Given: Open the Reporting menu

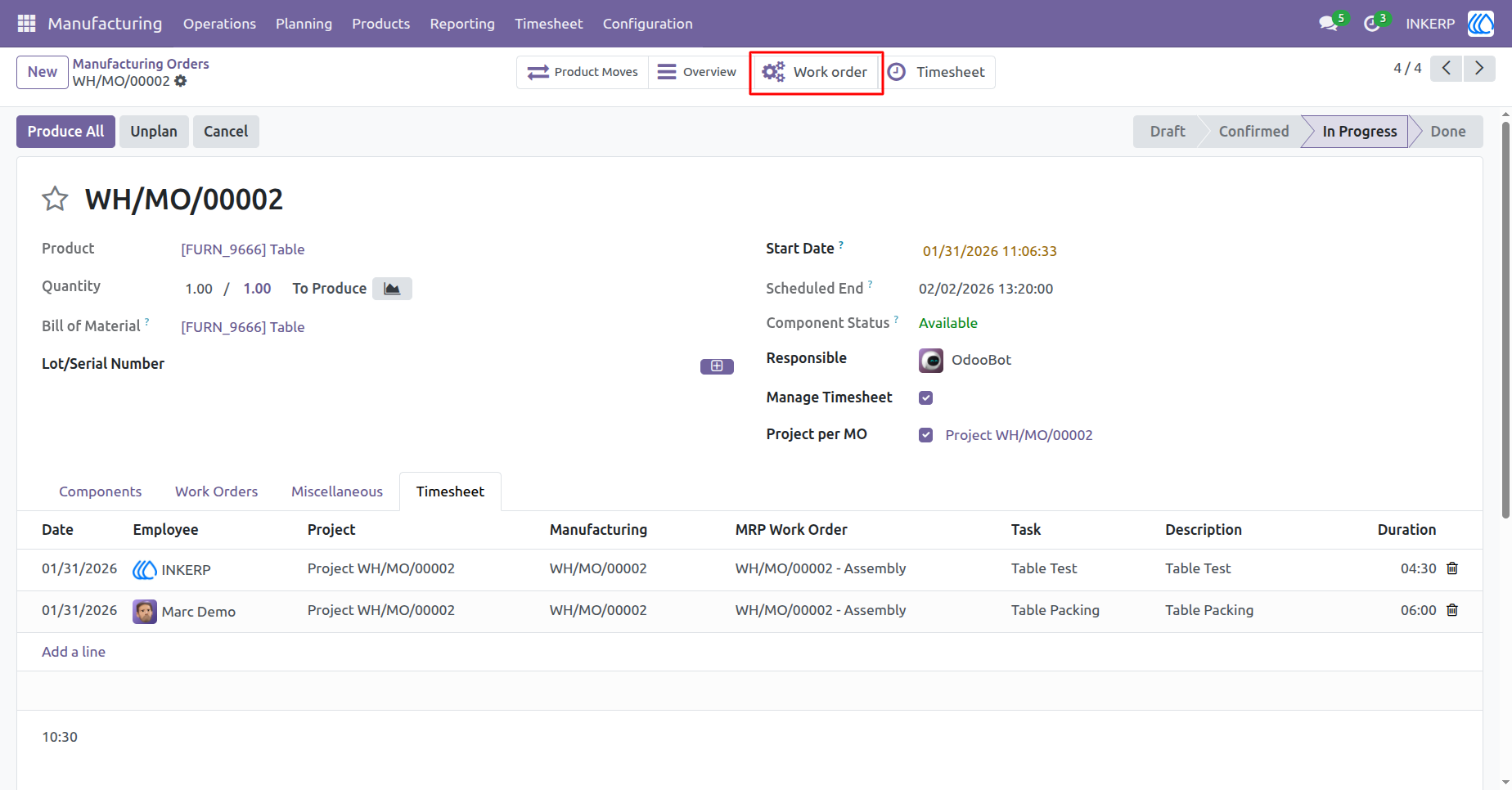Looking at the screenshot, I should [x=462, y=24].
